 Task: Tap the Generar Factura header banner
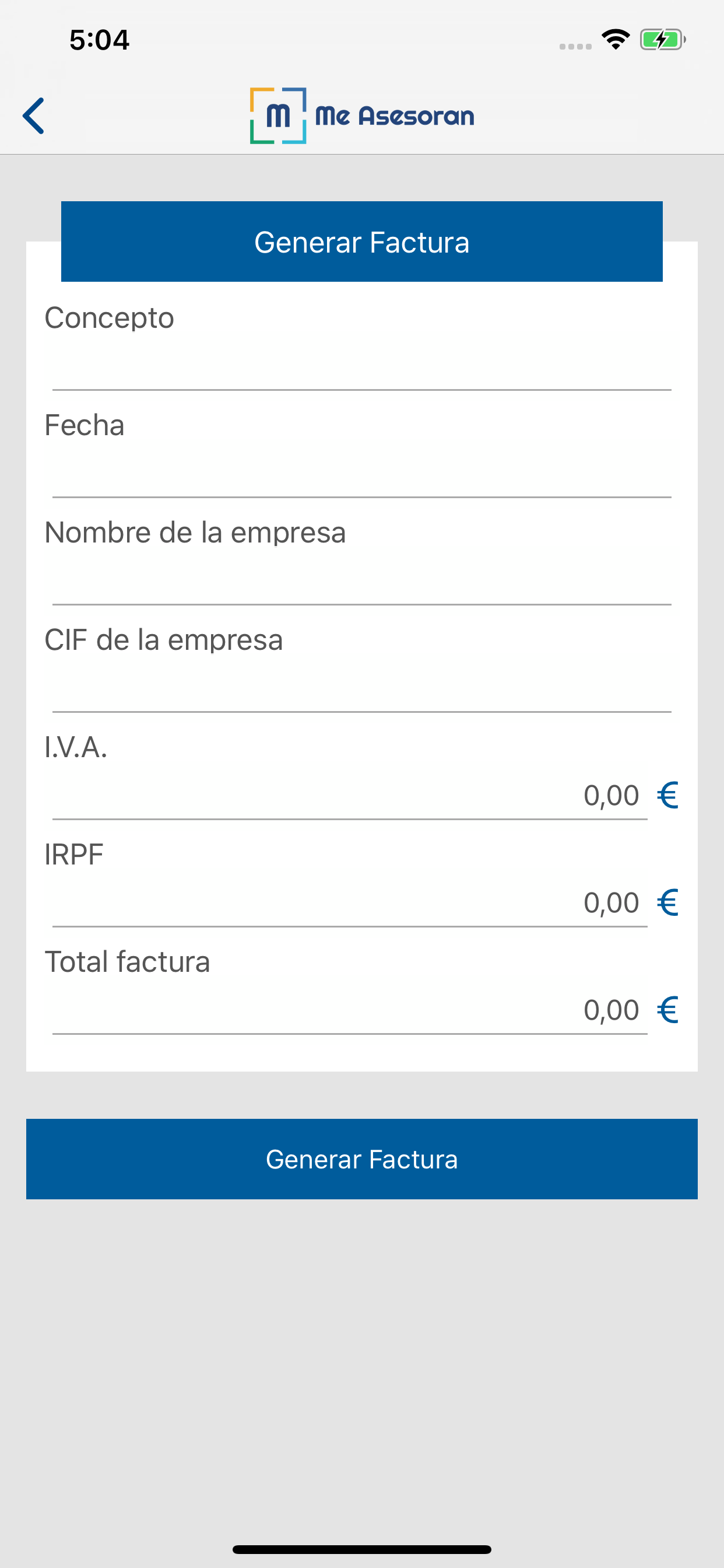[361, 242]
